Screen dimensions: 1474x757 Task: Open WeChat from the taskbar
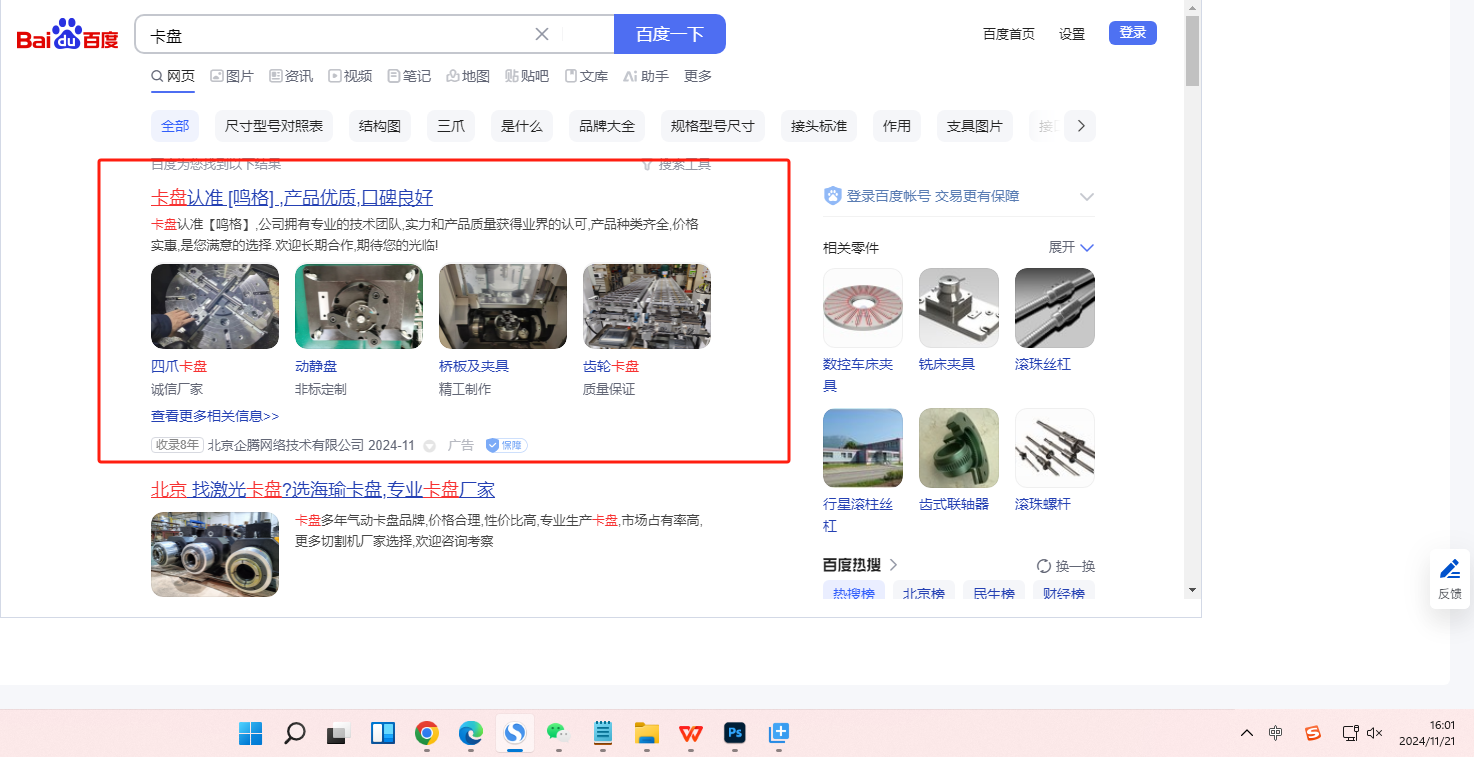coord(558,733)
